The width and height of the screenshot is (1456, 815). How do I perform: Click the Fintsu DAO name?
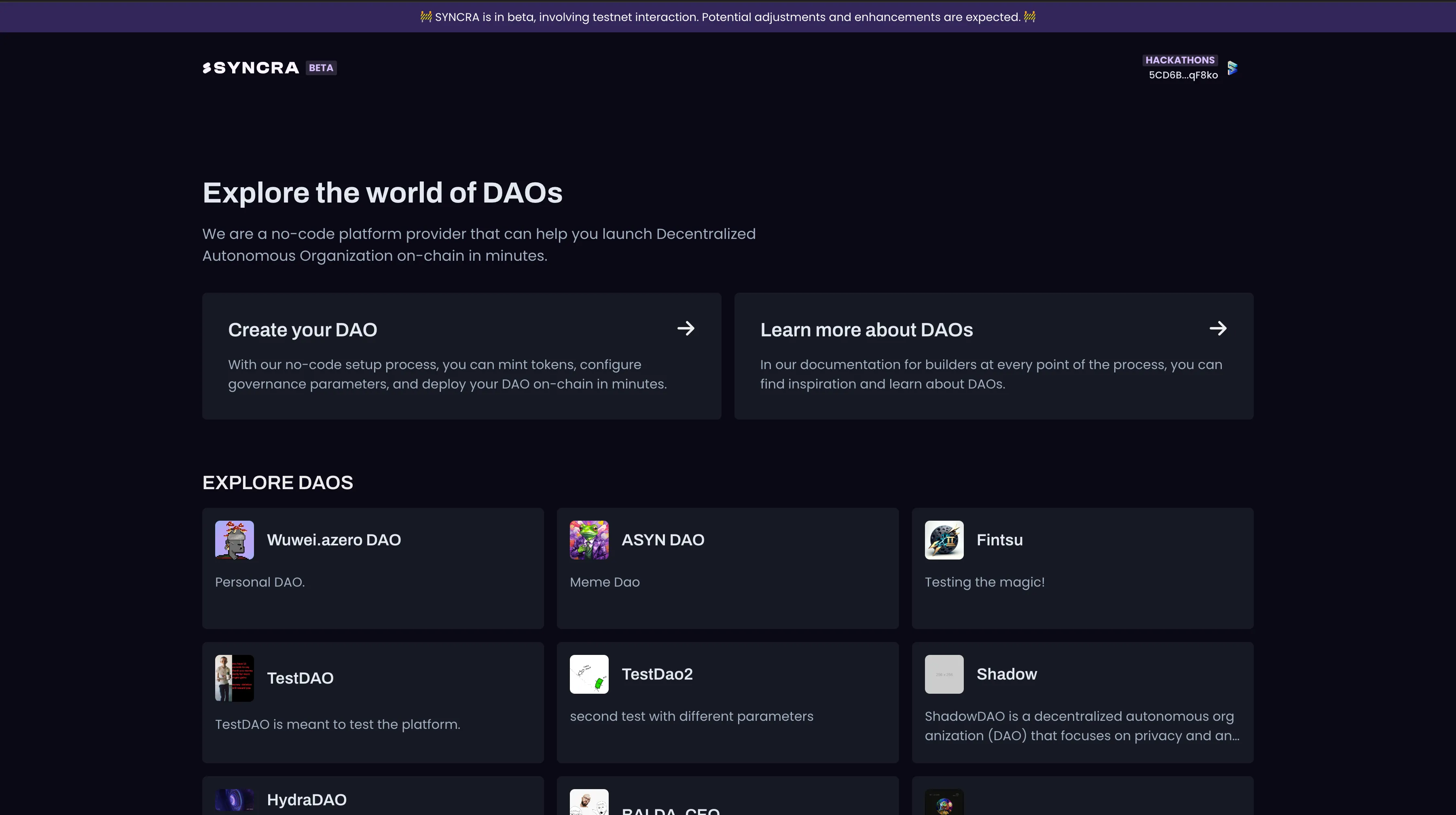pos(999,540)
